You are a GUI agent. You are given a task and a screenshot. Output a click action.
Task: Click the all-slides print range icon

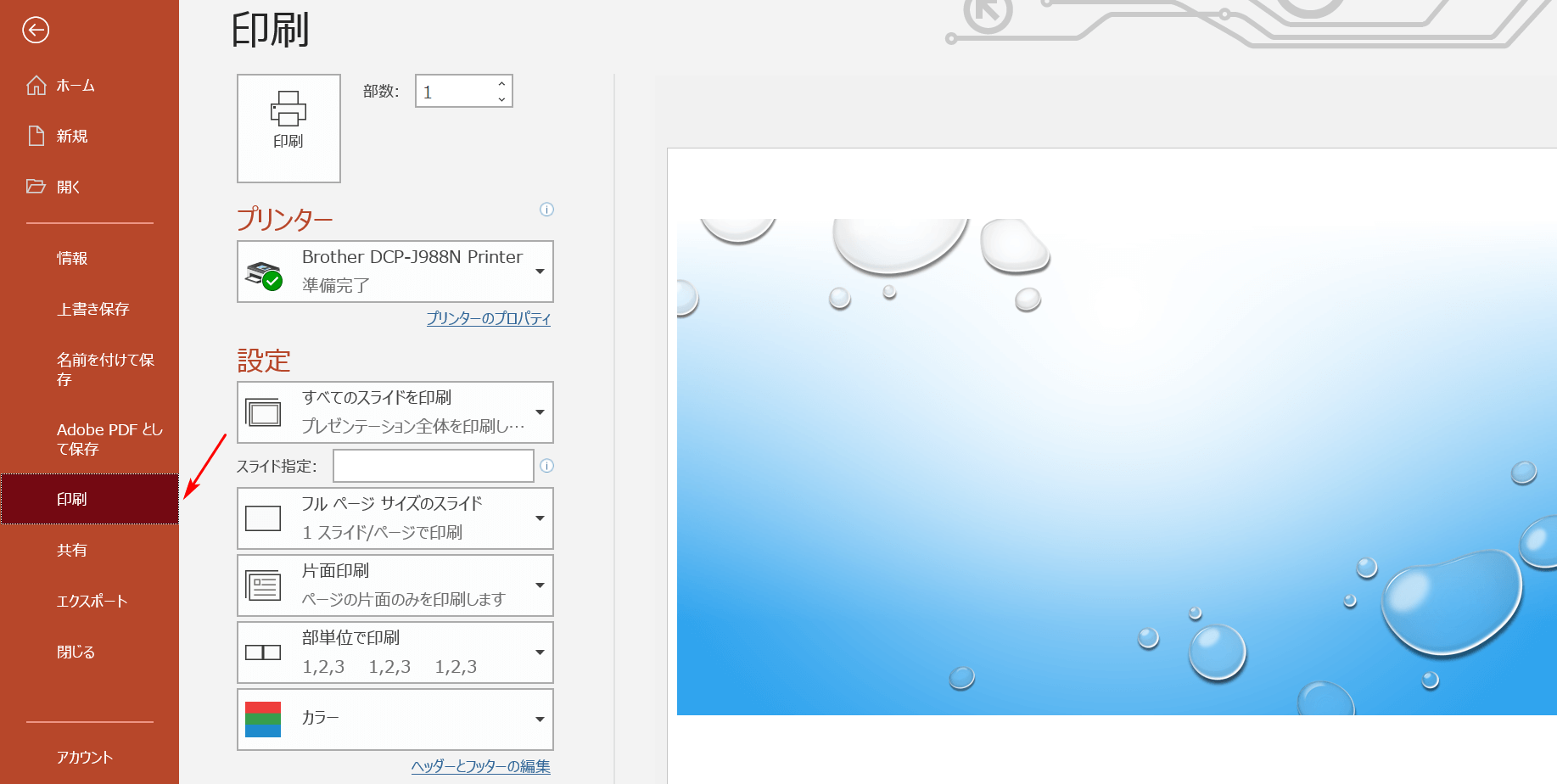(263, 412)
